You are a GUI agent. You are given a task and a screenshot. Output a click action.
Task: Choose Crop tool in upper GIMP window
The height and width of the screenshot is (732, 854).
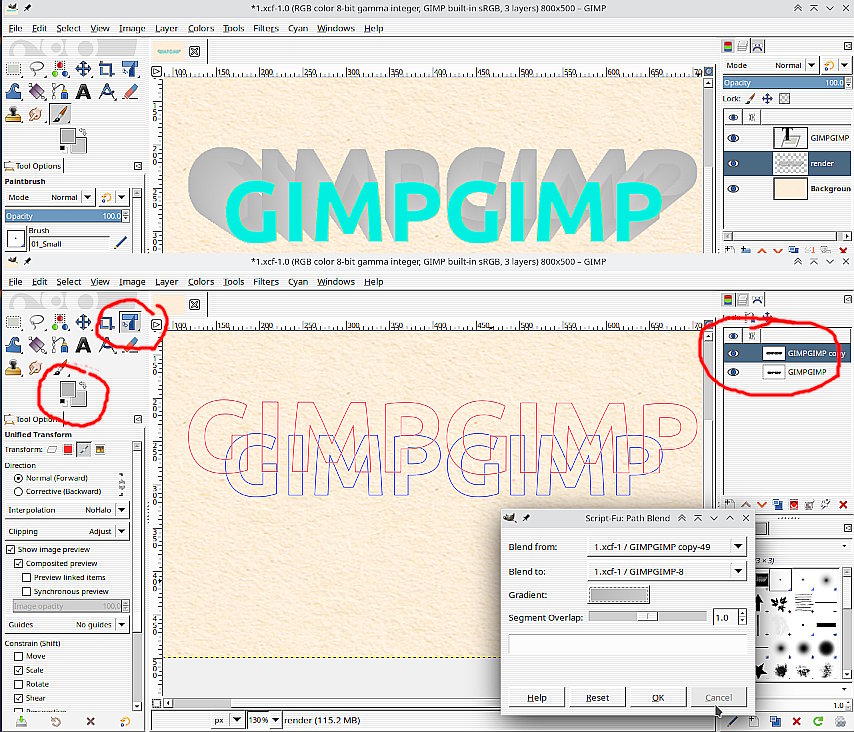click(106, 69)
